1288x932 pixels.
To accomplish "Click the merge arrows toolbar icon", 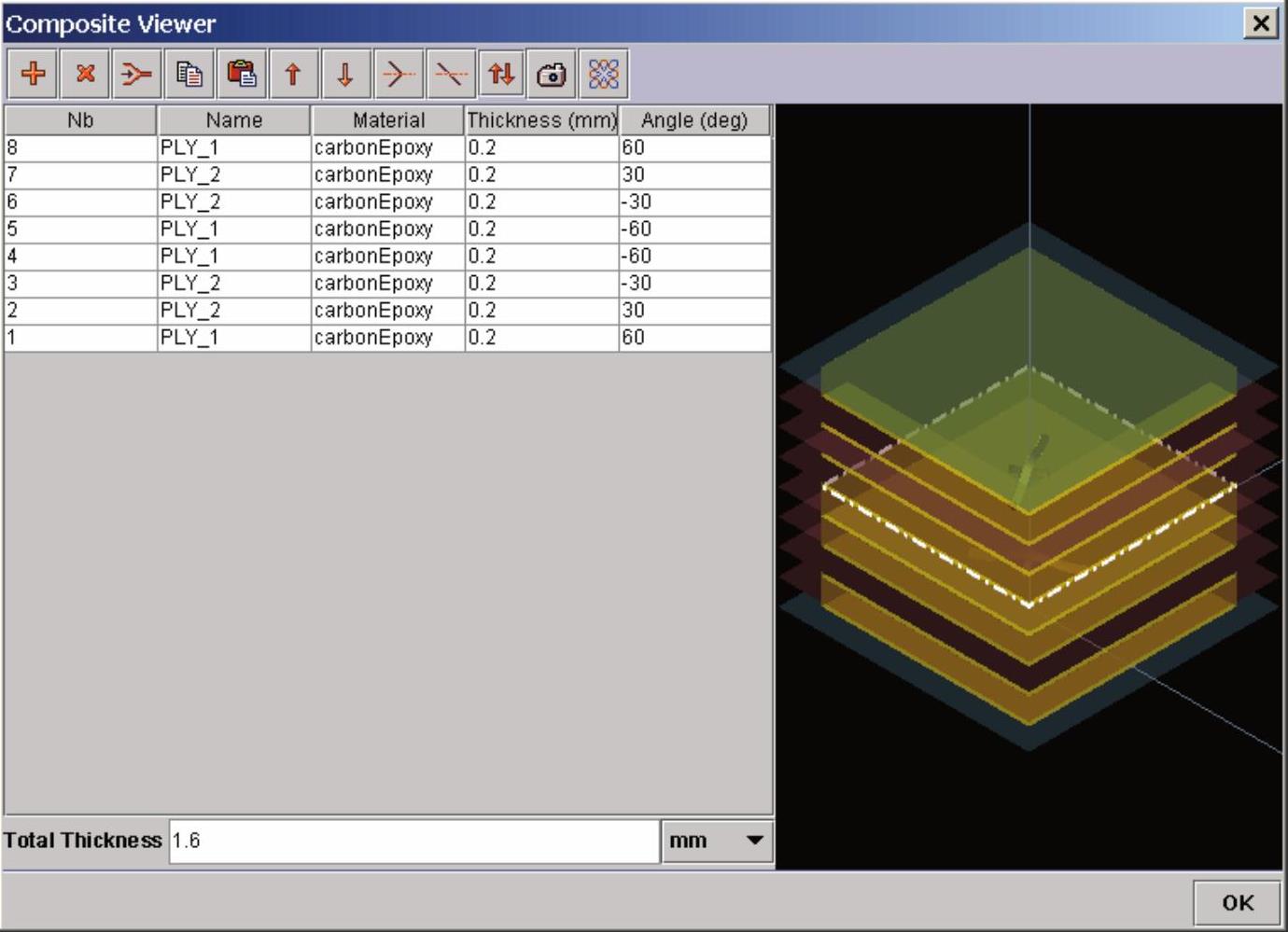I will 136,74.
